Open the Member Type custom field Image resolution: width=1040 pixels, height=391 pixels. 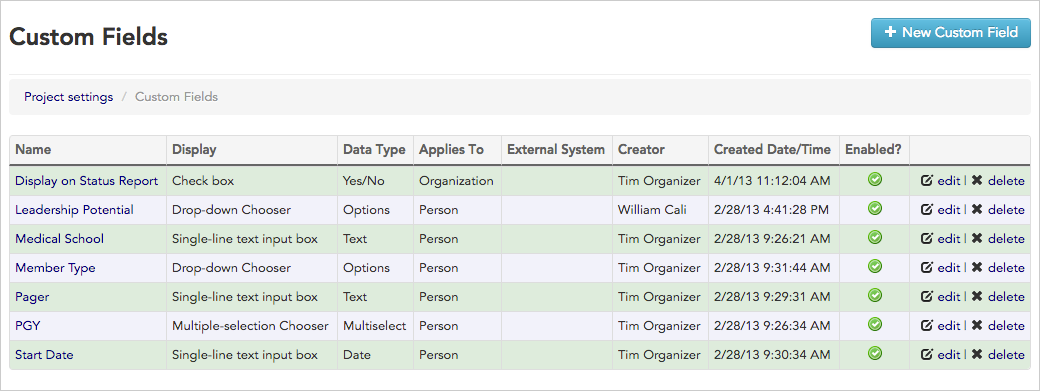pos(55,268)
